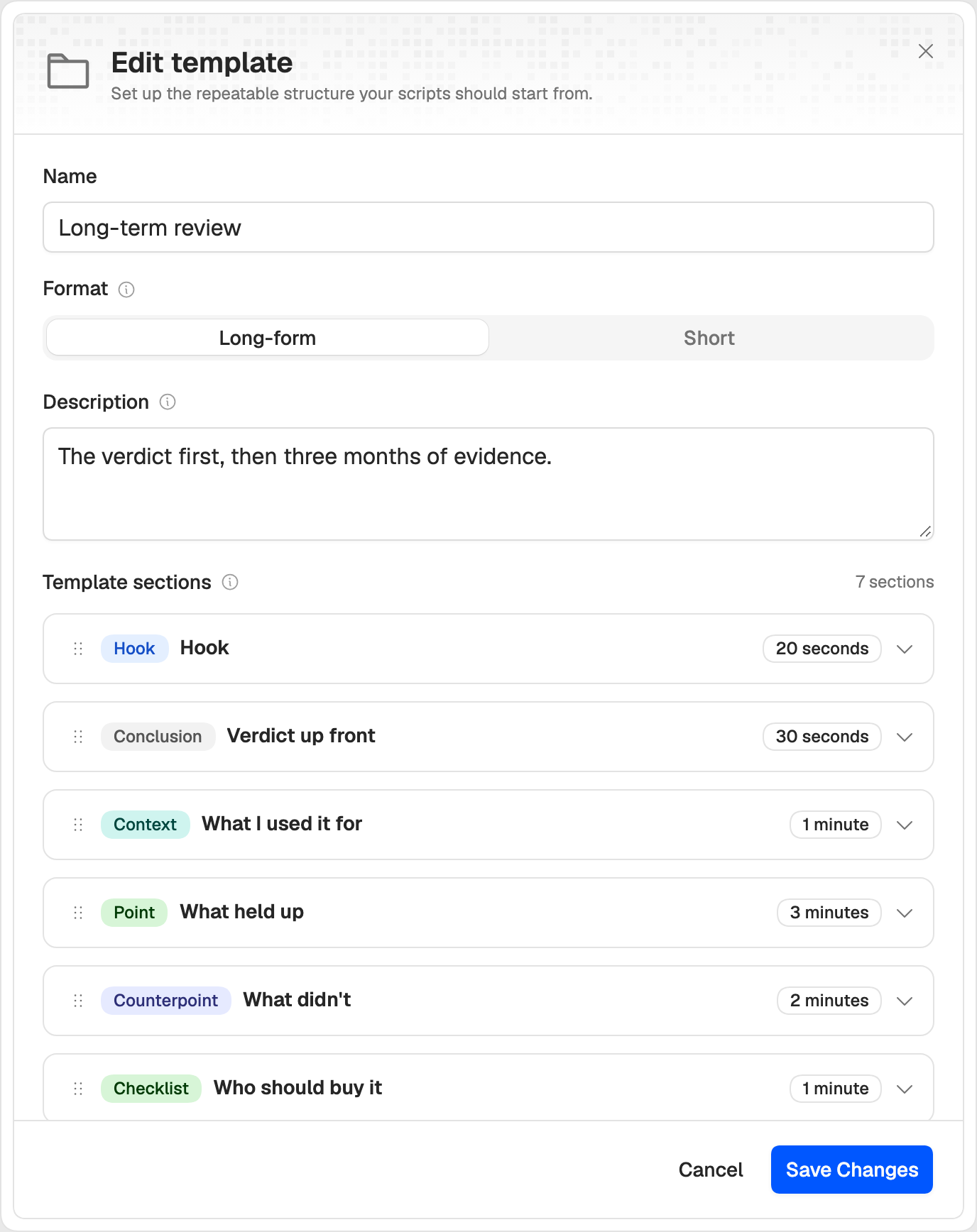
Task: Click into the Description text area
Action: coord(488,484)
